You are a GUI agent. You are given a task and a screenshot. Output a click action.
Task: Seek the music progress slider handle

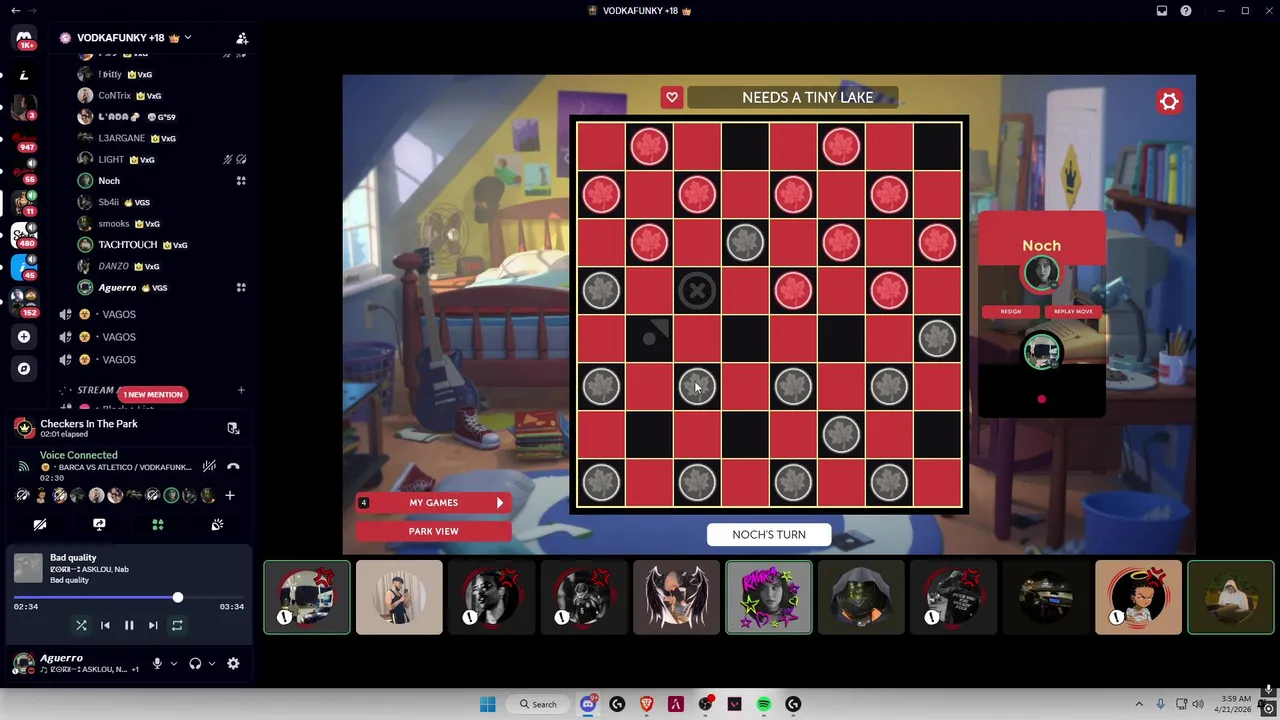[x=178, y=597]
